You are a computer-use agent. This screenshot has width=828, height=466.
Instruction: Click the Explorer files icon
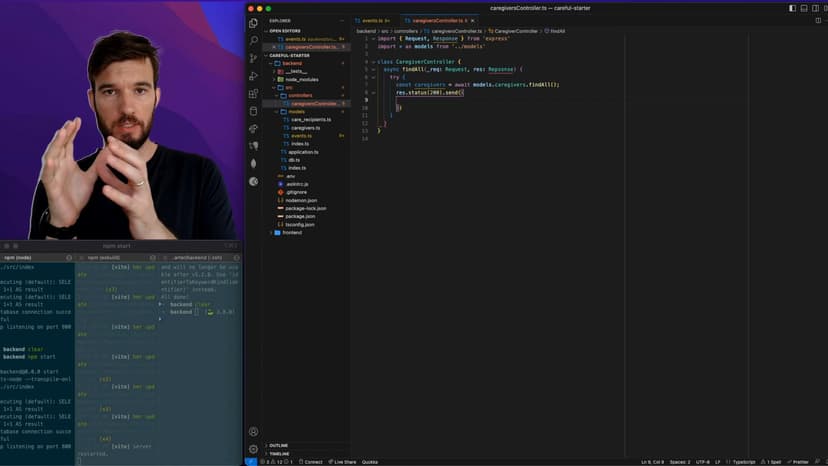tap(253, 23)
